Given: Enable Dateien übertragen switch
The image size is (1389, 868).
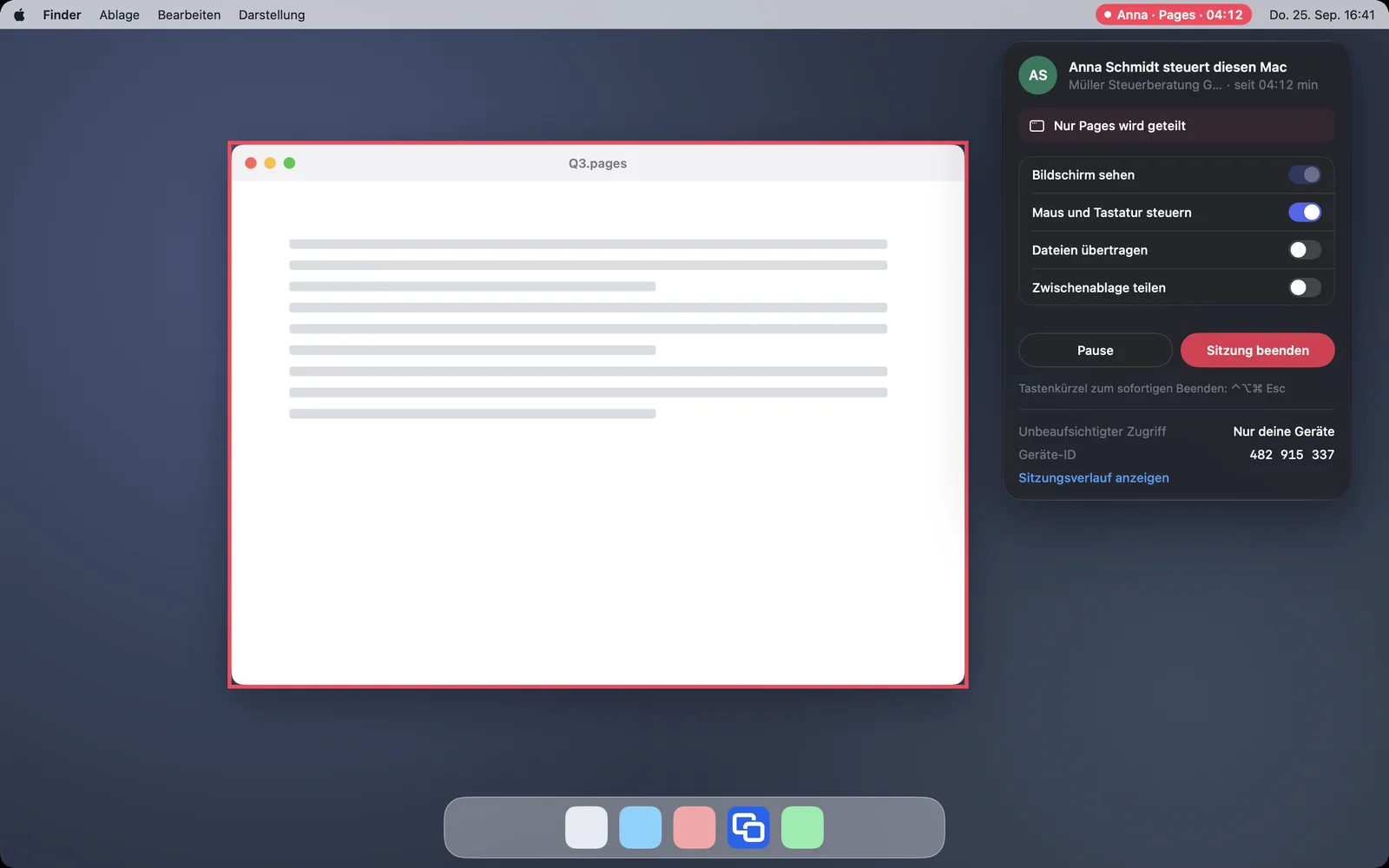Looking at the screenshot, I should (1304, 250).
